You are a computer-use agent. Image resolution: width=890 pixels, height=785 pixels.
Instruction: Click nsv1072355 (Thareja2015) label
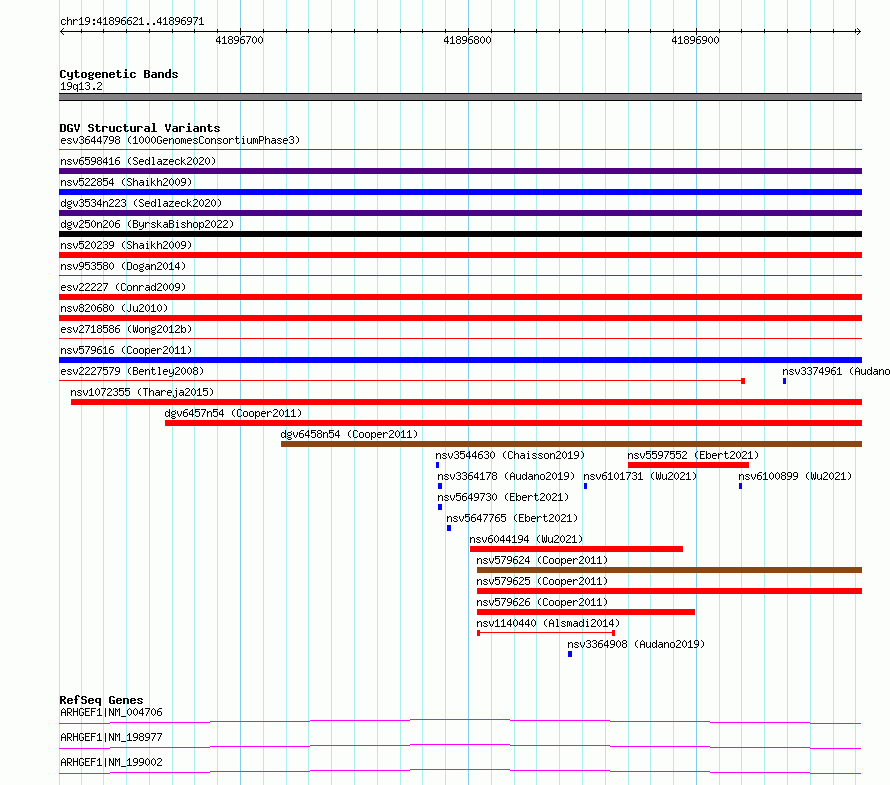coord(142,392)
